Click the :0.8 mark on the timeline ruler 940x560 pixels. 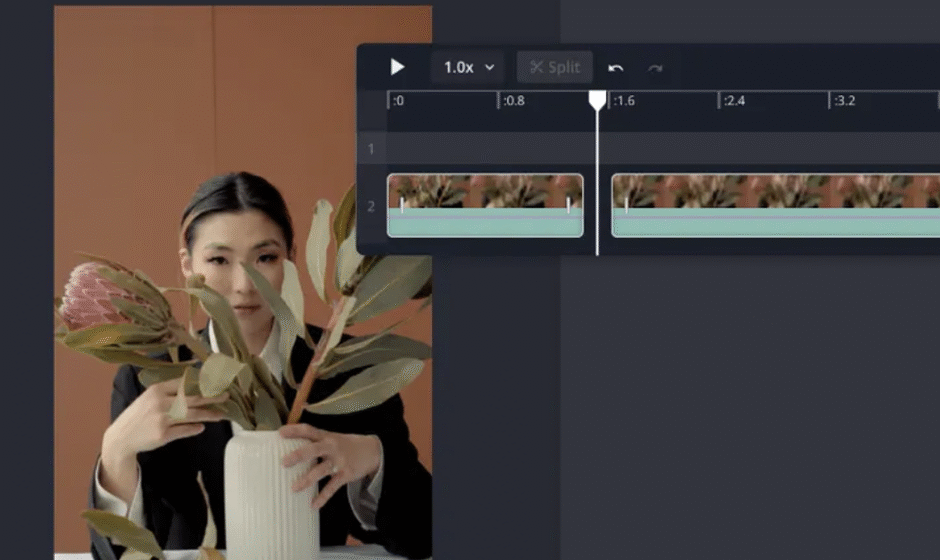(514, 101)
